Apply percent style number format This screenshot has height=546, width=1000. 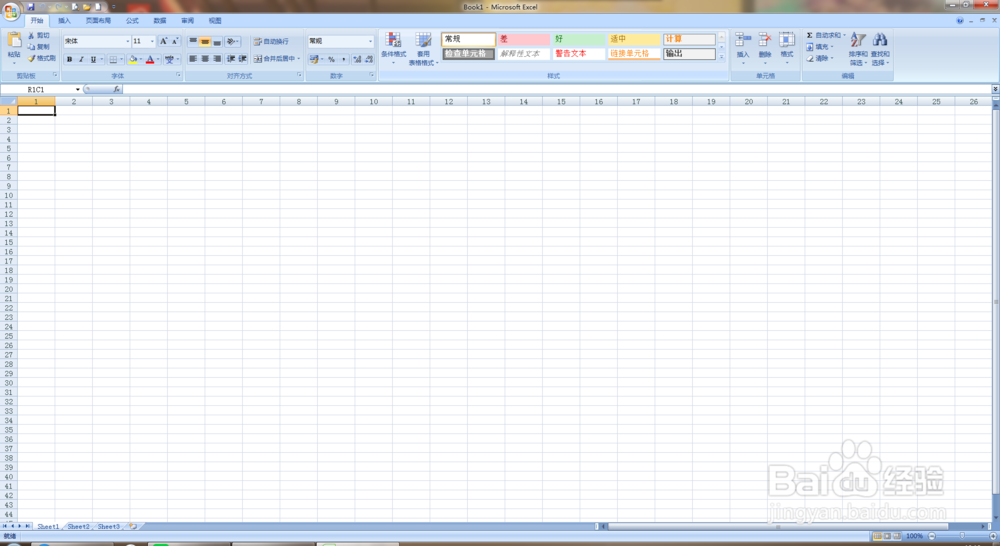tap(331, 59)
